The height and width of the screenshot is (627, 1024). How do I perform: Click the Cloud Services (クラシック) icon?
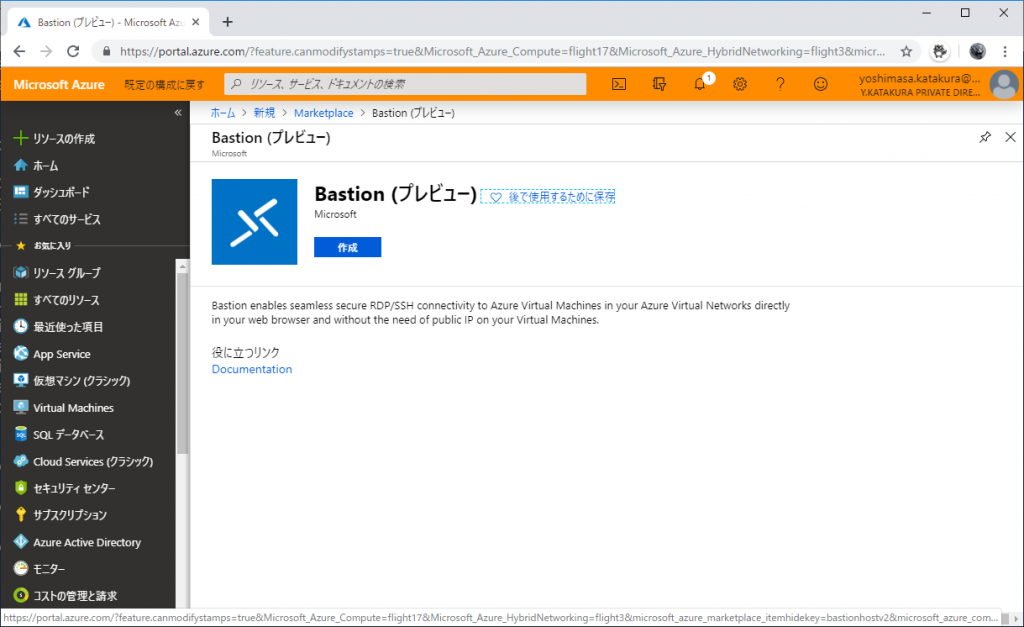point(21,461)
